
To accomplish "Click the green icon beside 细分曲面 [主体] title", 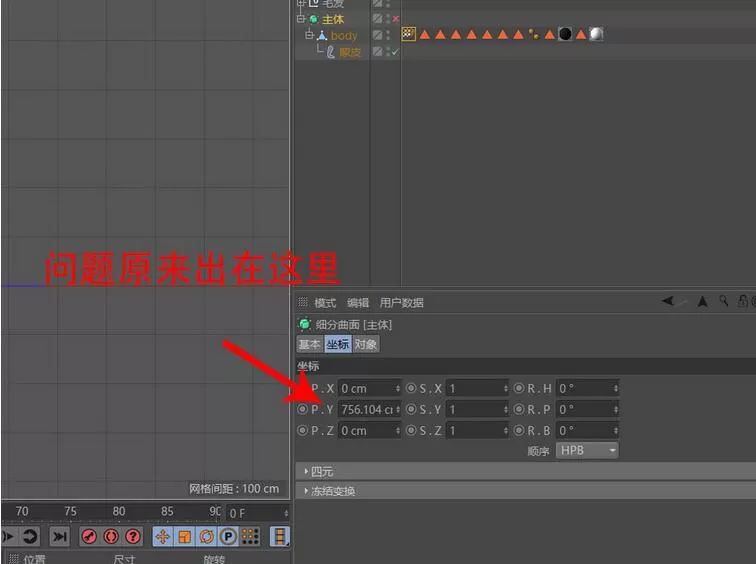I will (305, 324).
